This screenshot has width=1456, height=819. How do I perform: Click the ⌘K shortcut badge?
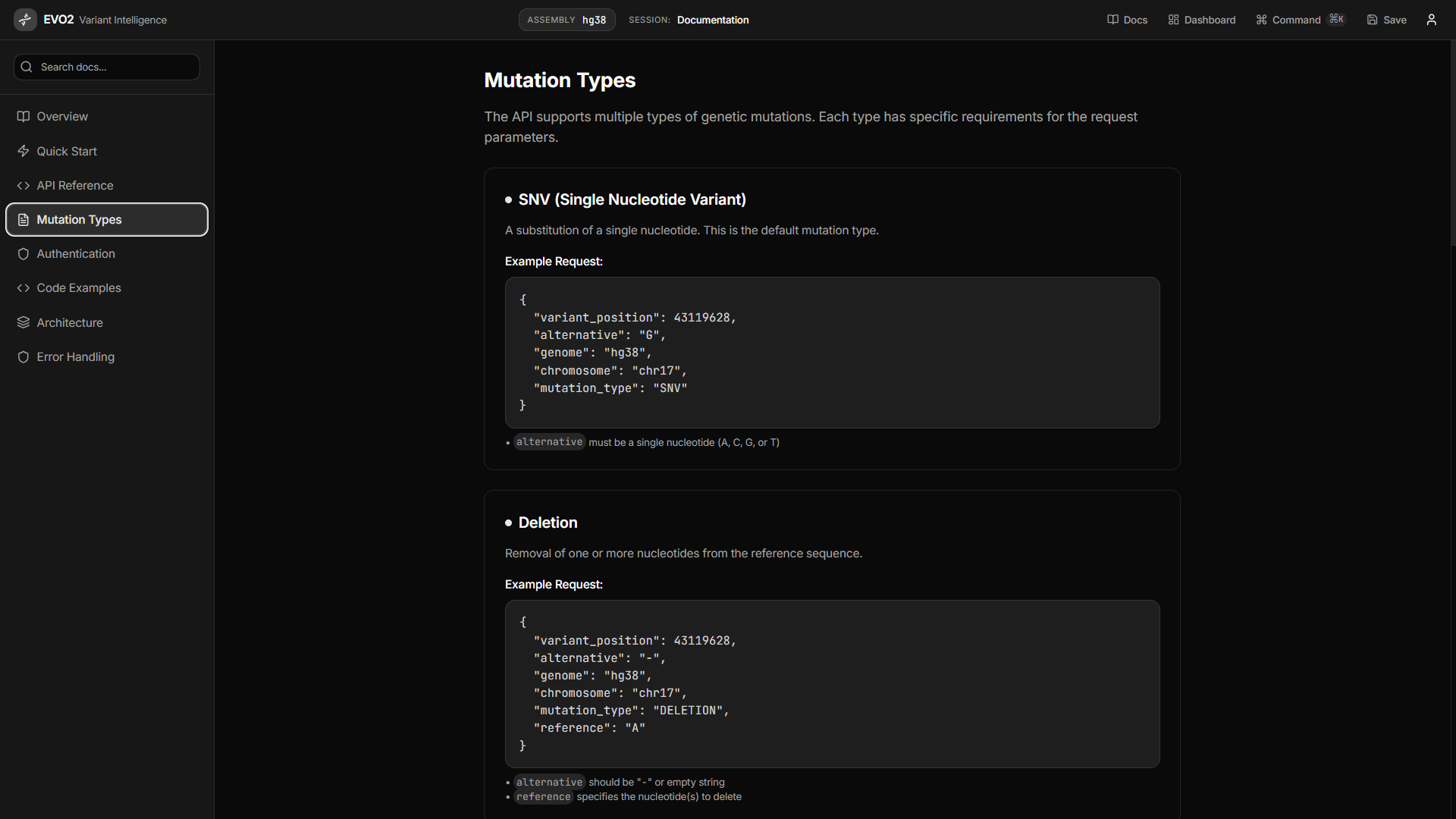pyautogui.click(x=1337, y=19)
